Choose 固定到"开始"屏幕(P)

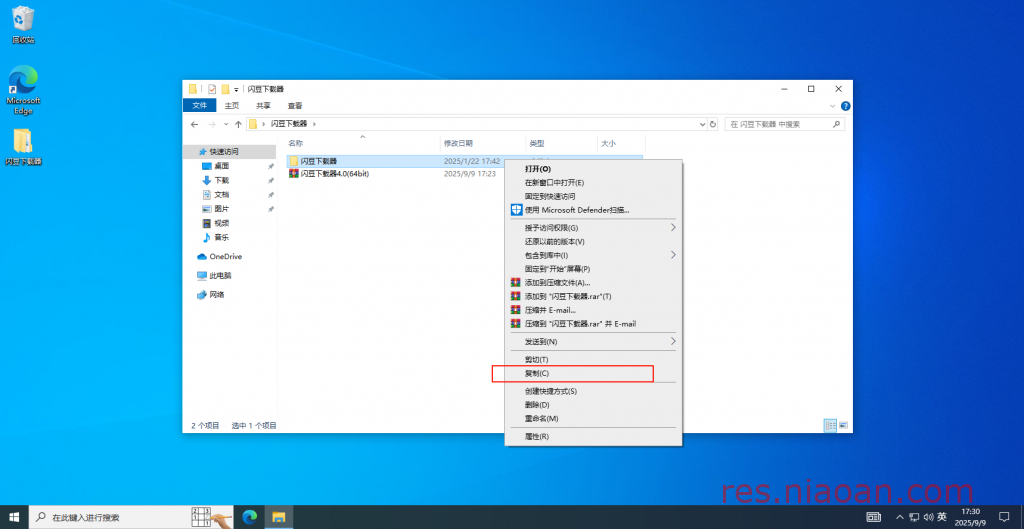pyautogui.click(x=593, y=269)
